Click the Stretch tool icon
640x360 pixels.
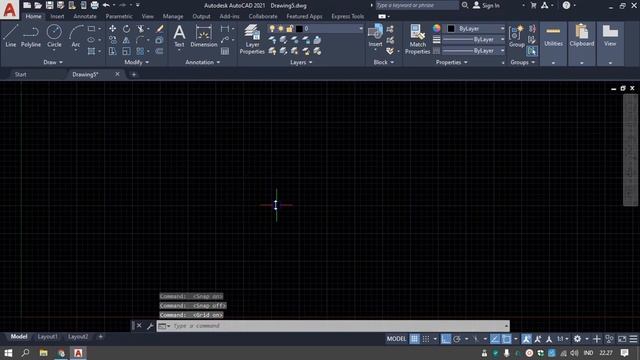[x=112, y=51]
